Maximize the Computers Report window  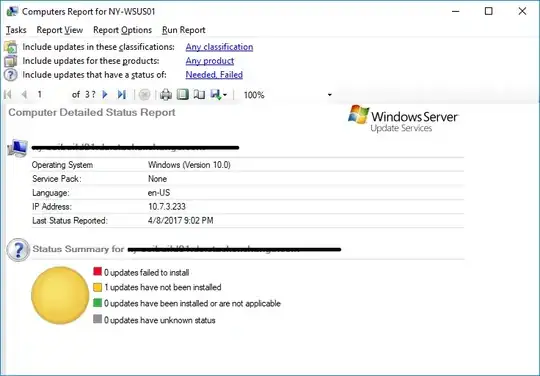coord(488,11)
